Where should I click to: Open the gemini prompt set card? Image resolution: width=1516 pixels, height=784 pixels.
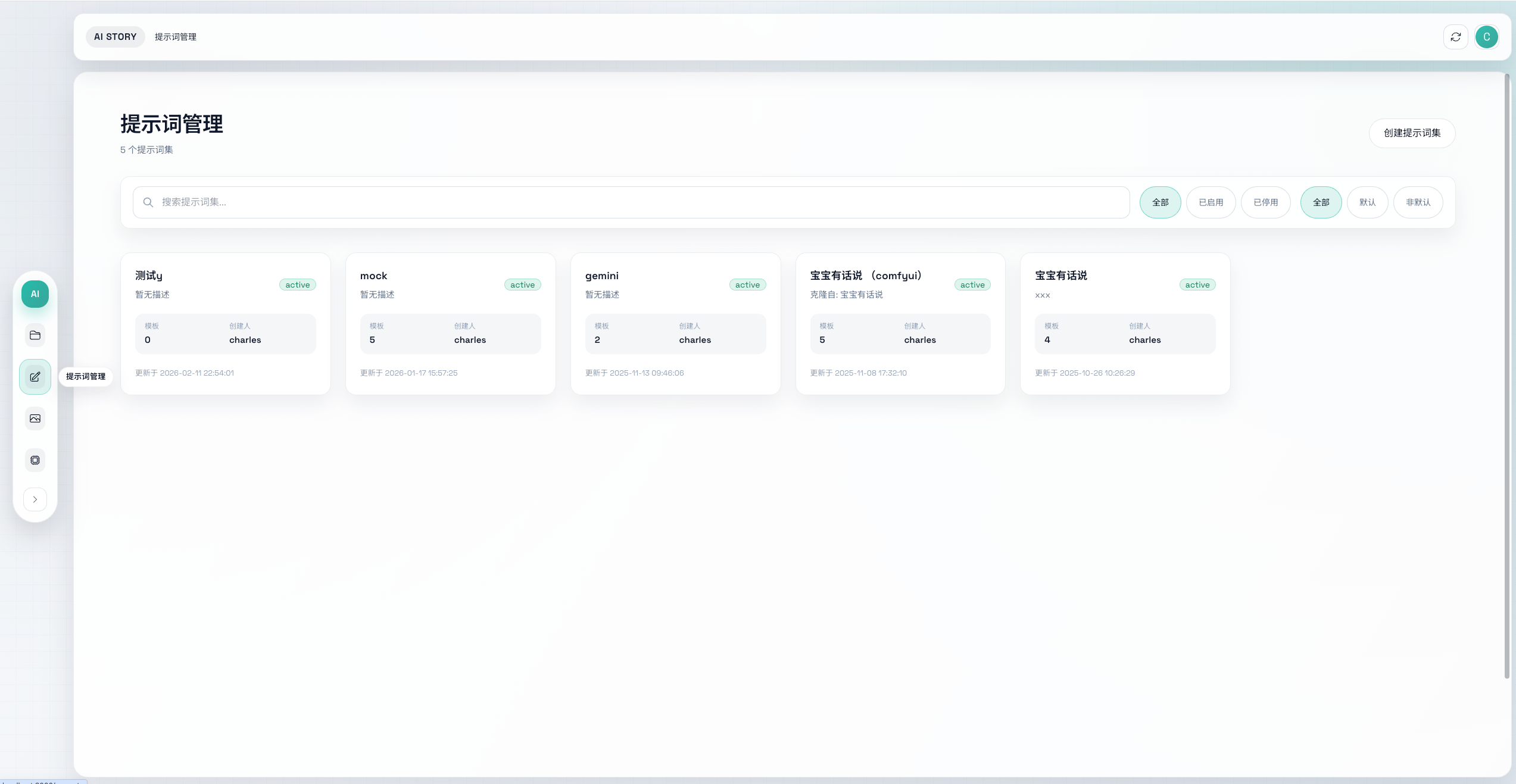[x=676, y=324]
